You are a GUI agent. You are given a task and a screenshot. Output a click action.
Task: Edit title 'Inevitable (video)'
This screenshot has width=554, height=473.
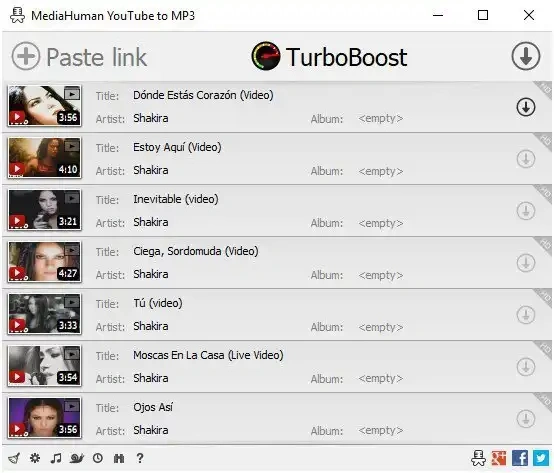tap(176, 199)
